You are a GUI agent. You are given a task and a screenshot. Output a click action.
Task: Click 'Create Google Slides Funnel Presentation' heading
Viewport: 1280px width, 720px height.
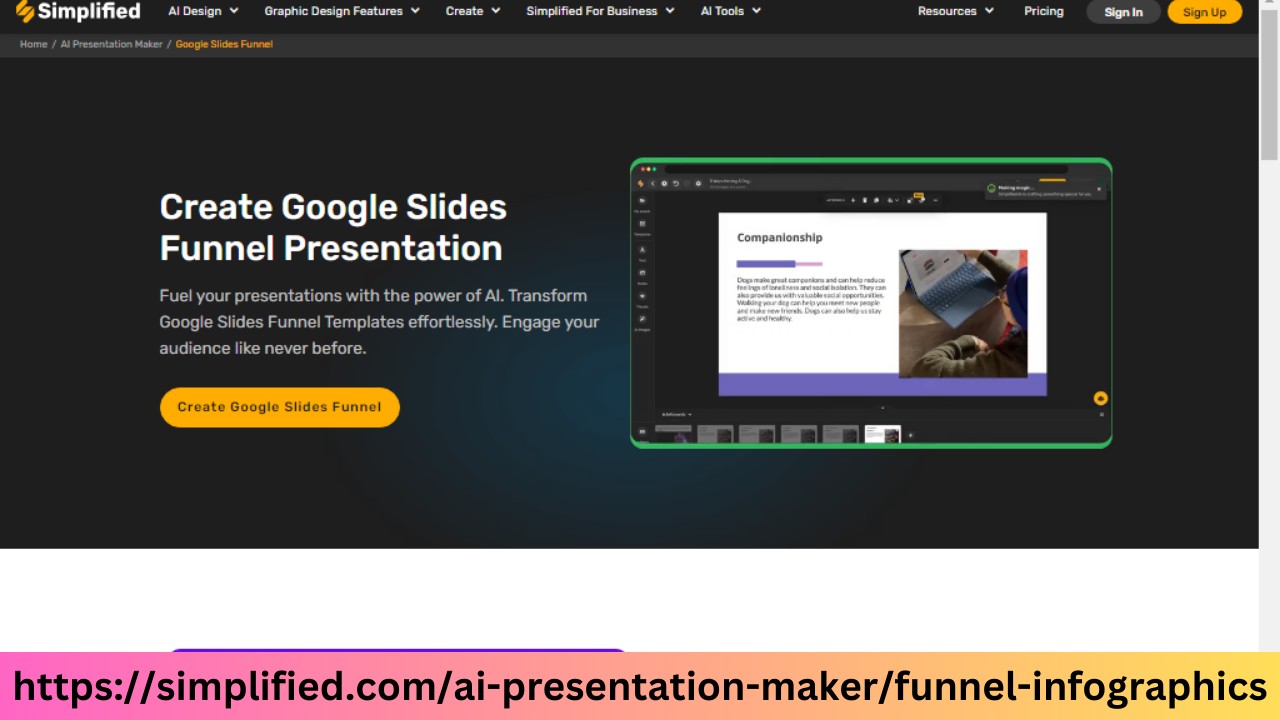333,227
